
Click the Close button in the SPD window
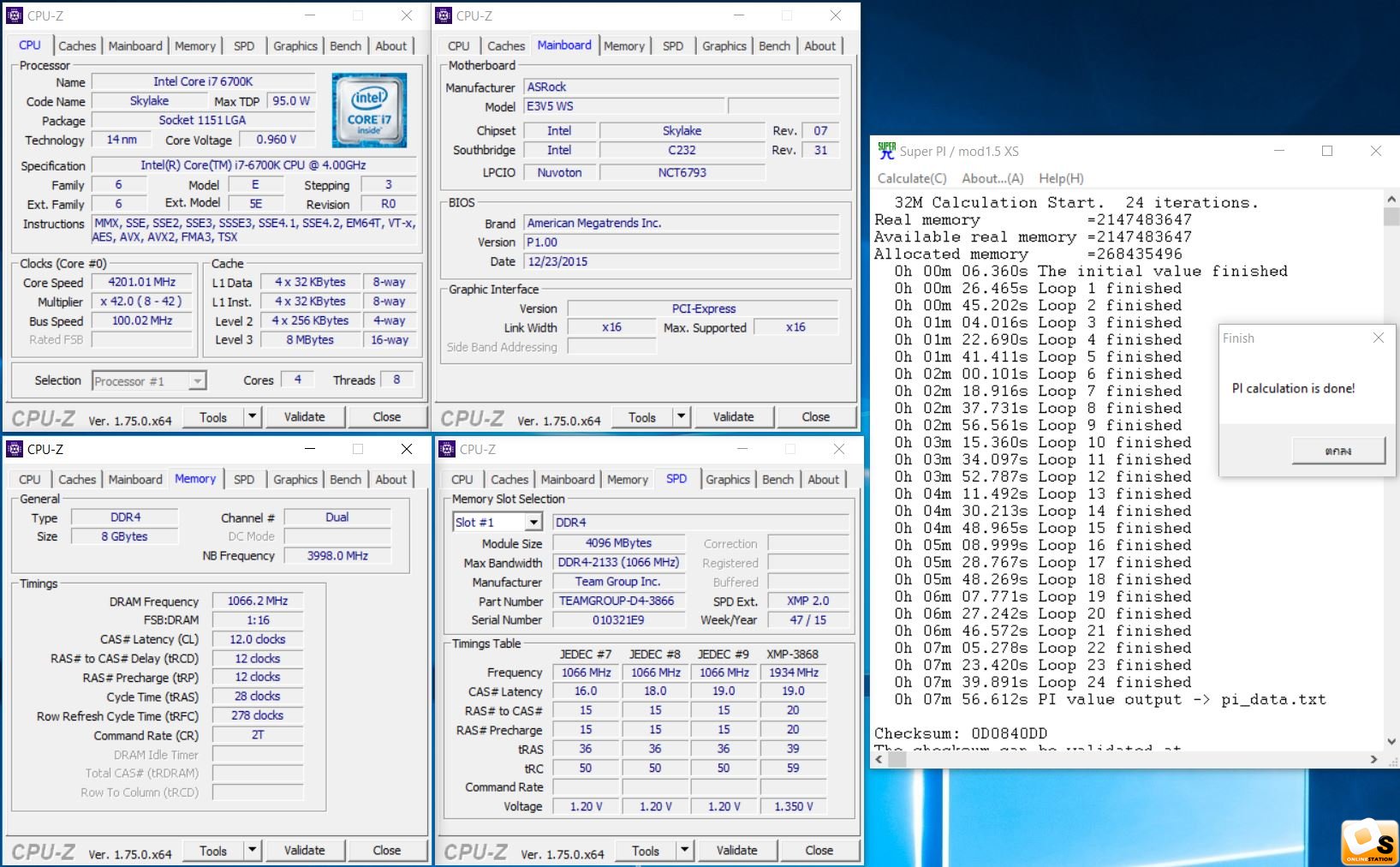coord(819,851)
